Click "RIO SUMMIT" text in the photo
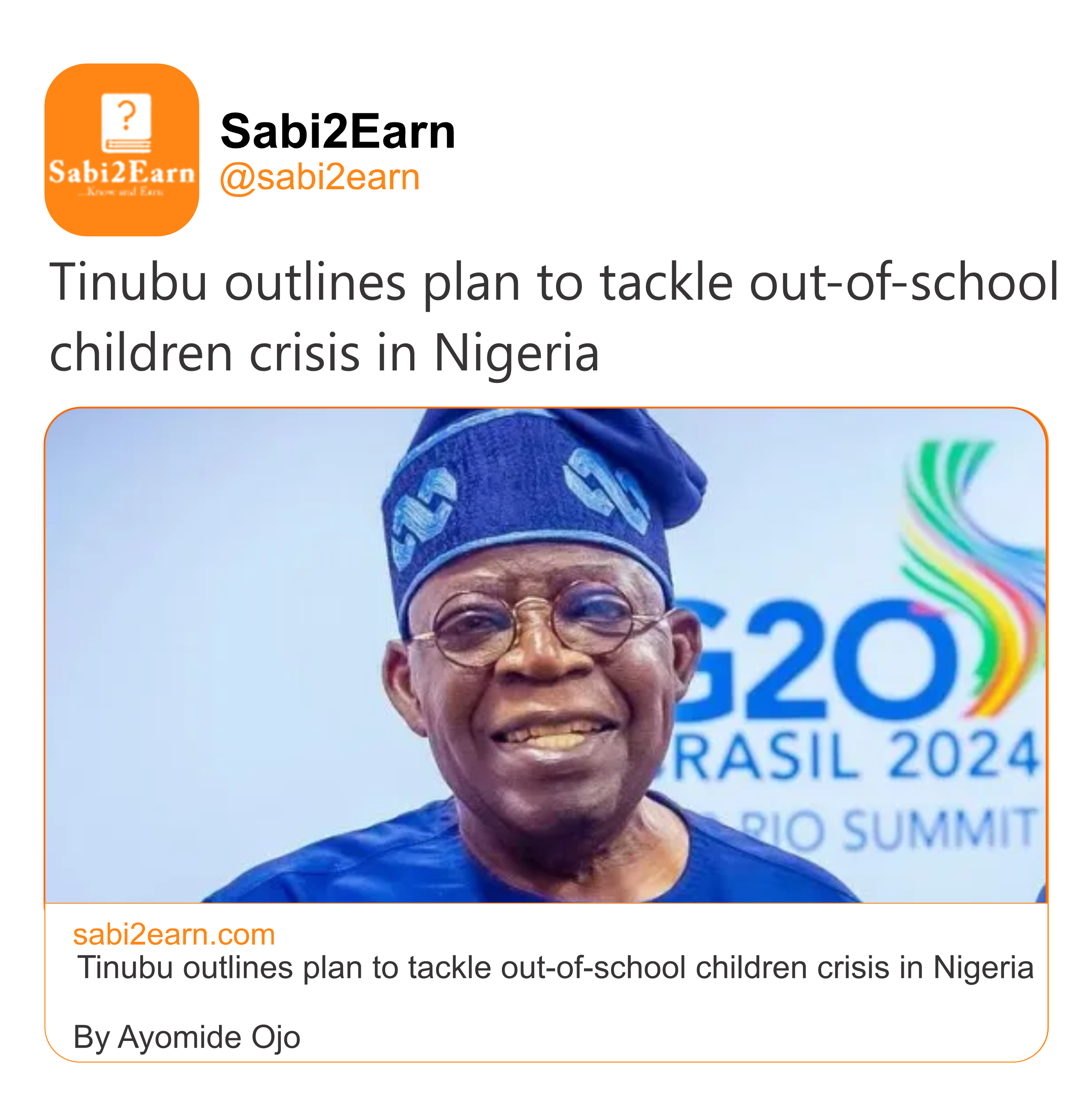Screen dimensions: 1092x1101 click(890, 830)
